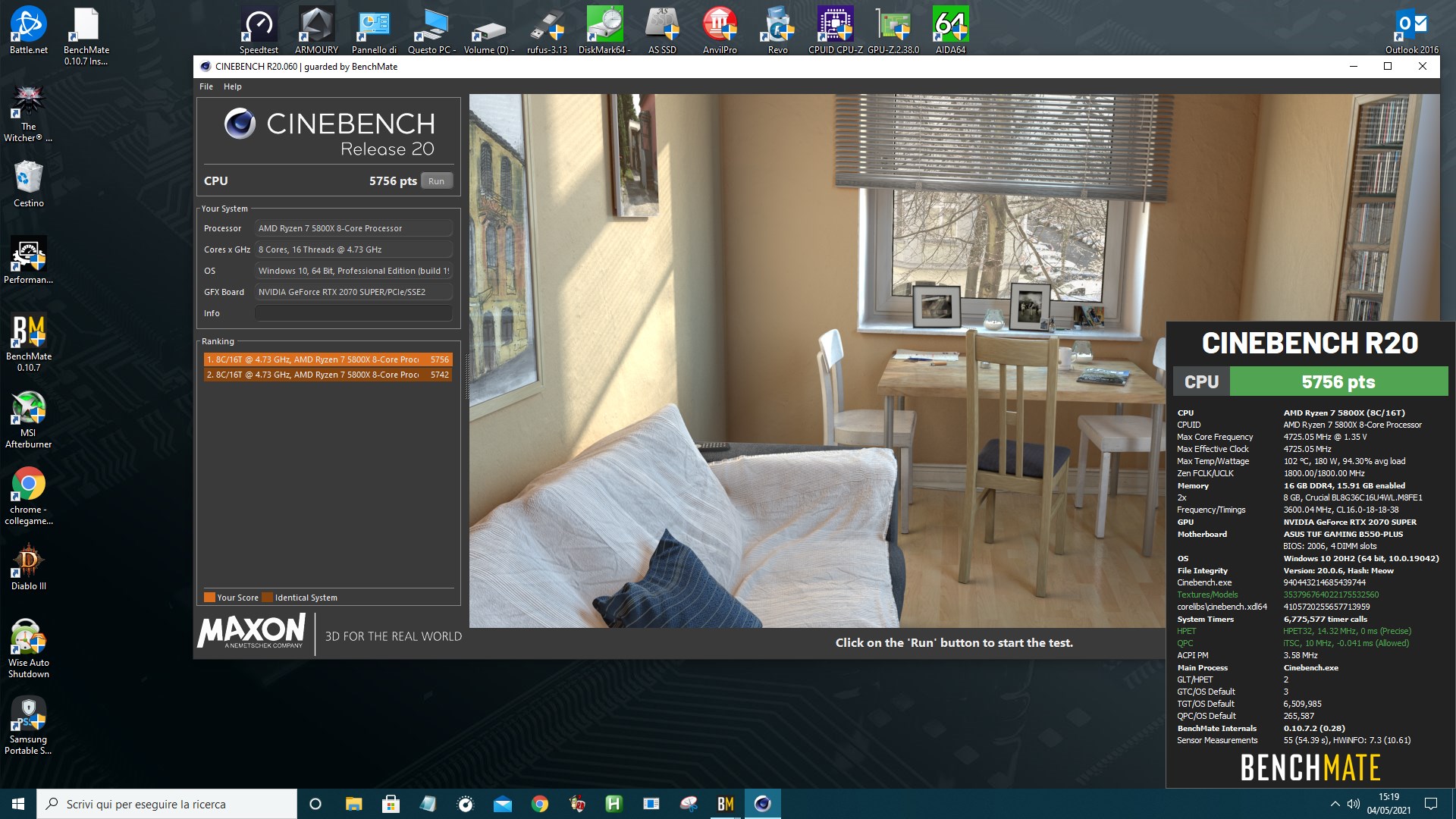This screenshot has width=1456, height=819.
Task: Open the Windows Start menu
Action: (18, 804)
